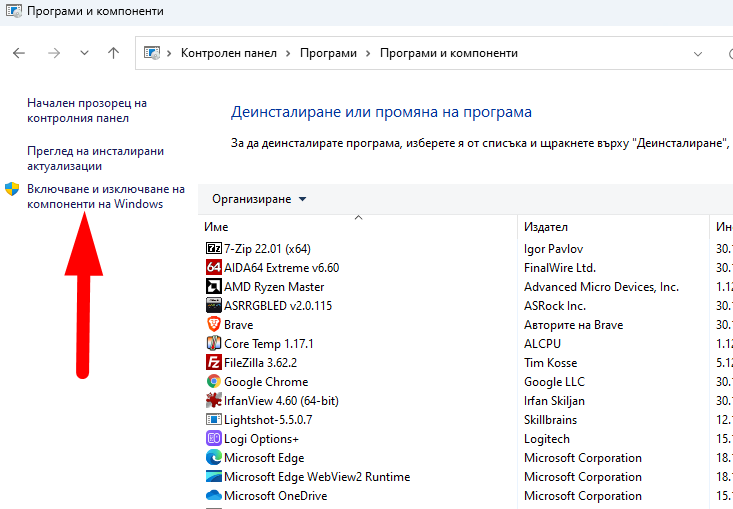Select Brave program name
This screenshot has height=509, width=733.
(x=238, y=325)
